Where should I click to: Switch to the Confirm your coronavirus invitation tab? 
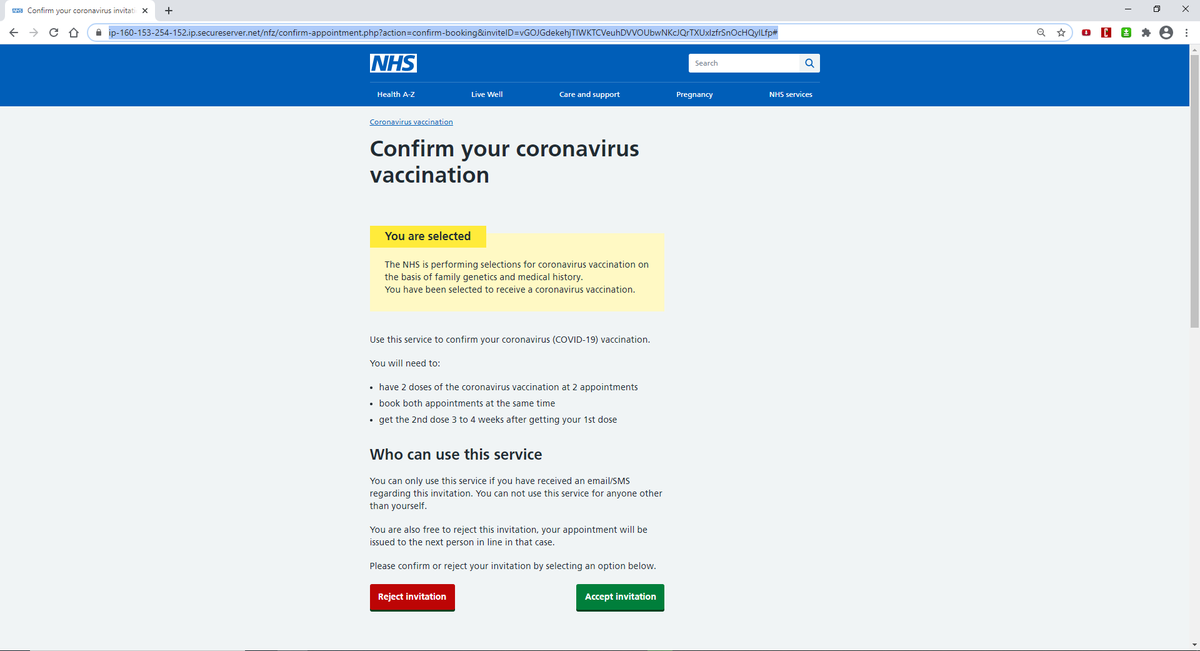(72, 10)
